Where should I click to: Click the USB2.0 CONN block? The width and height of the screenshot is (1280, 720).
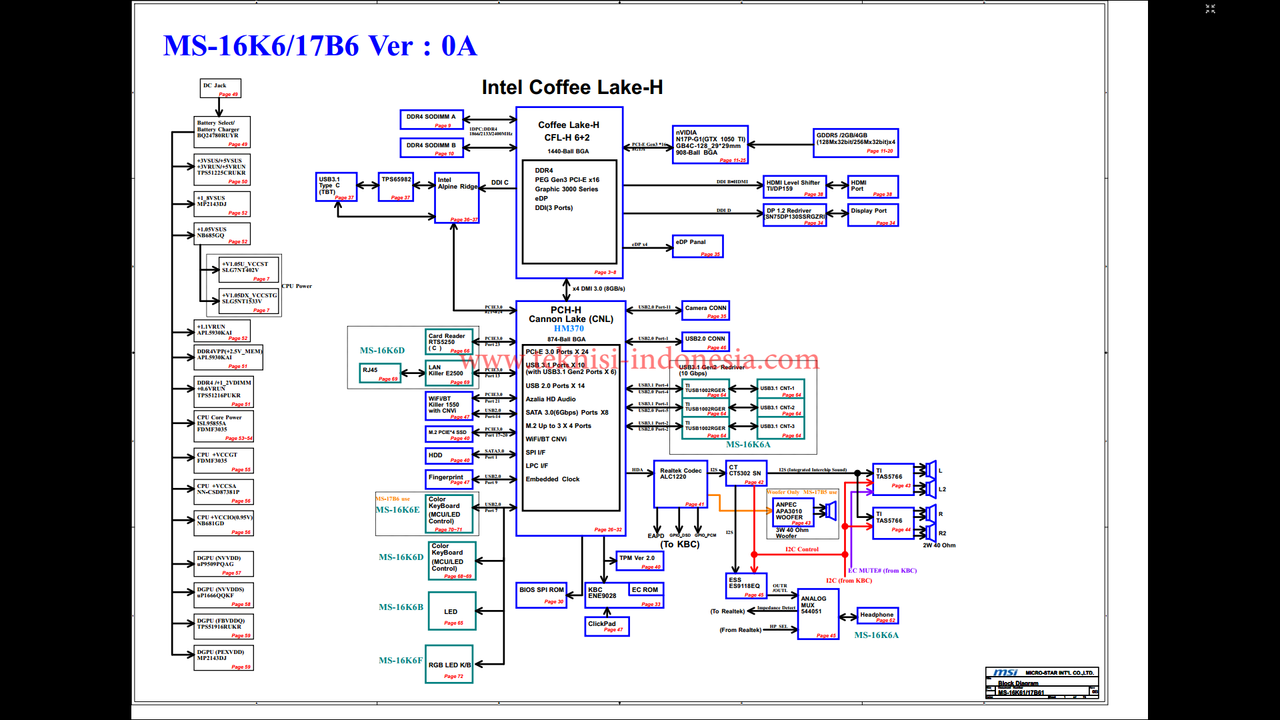pyautogui.click(x=706, y=342)
